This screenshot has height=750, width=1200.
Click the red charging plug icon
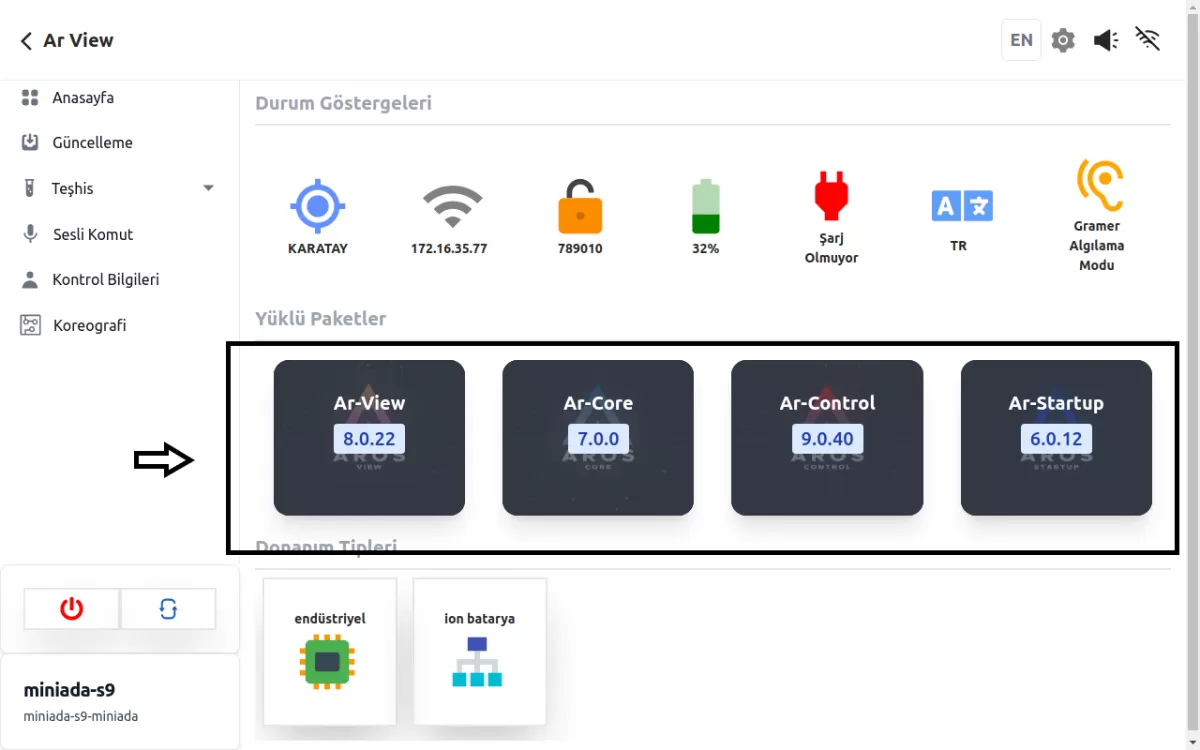(x=831, y=196)
